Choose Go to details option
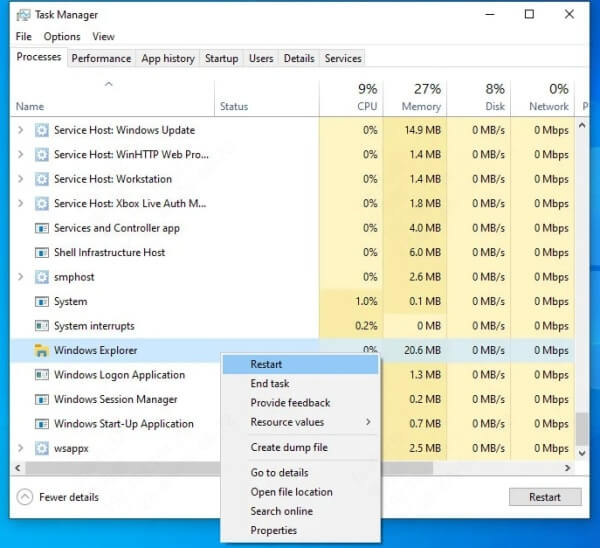 point(301,473)
